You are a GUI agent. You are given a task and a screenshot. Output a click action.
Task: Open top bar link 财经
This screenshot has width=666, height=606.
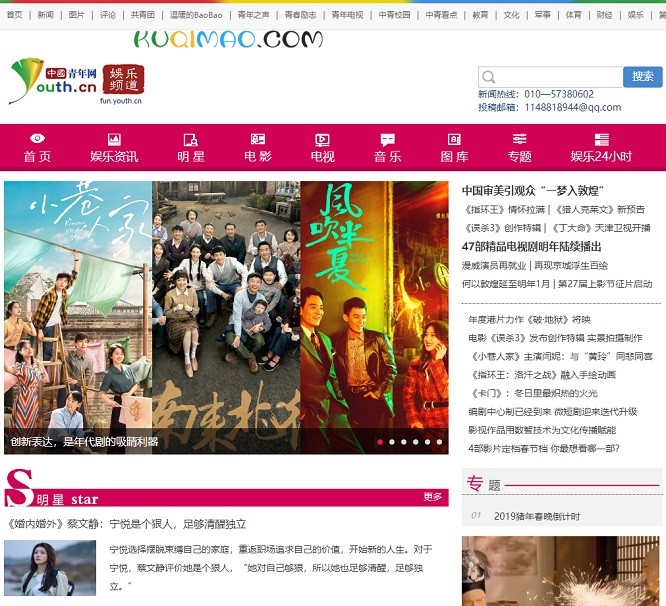[x=604, y=15]
